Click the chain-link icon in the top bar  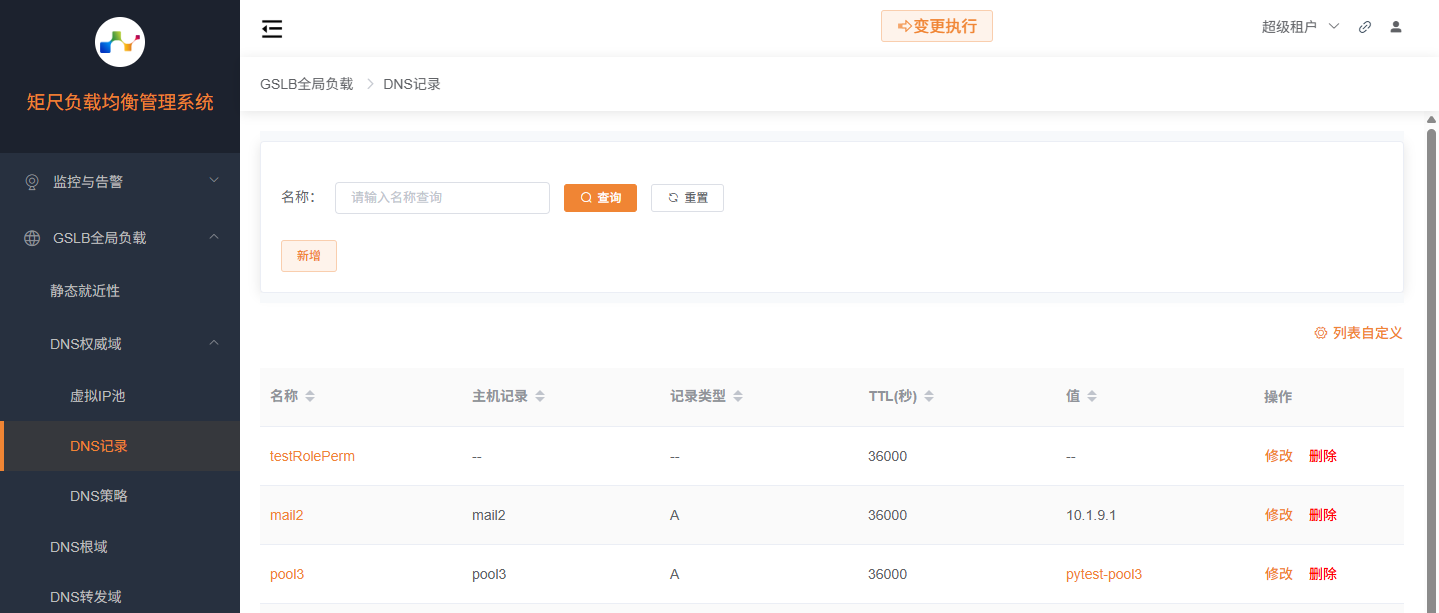point(1364,27)
